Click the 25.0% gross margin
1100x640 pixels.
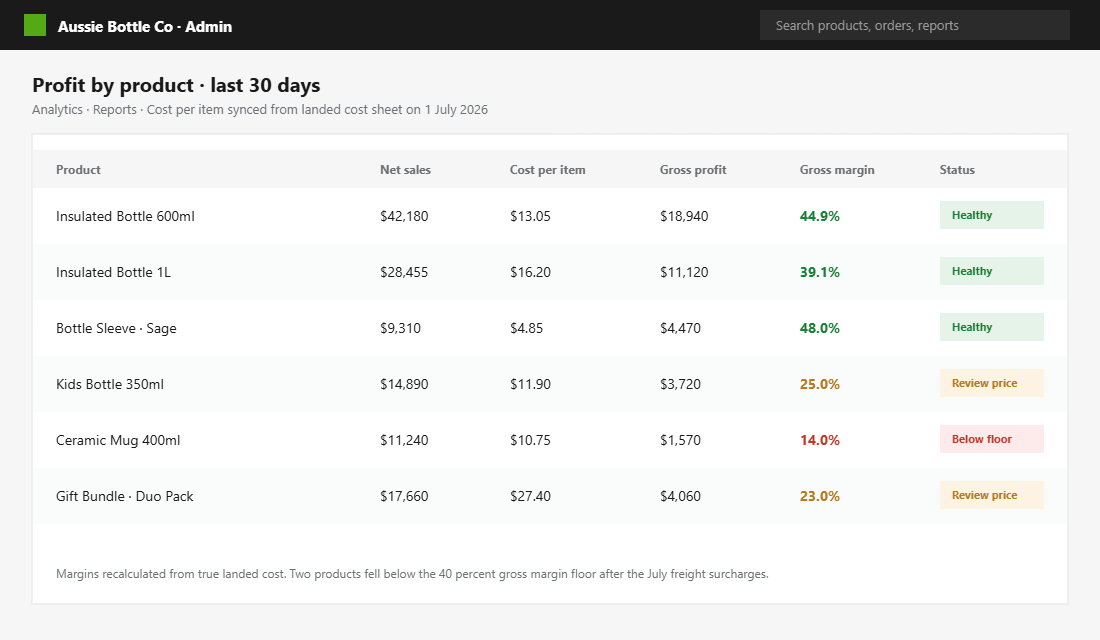click(819, 385)
